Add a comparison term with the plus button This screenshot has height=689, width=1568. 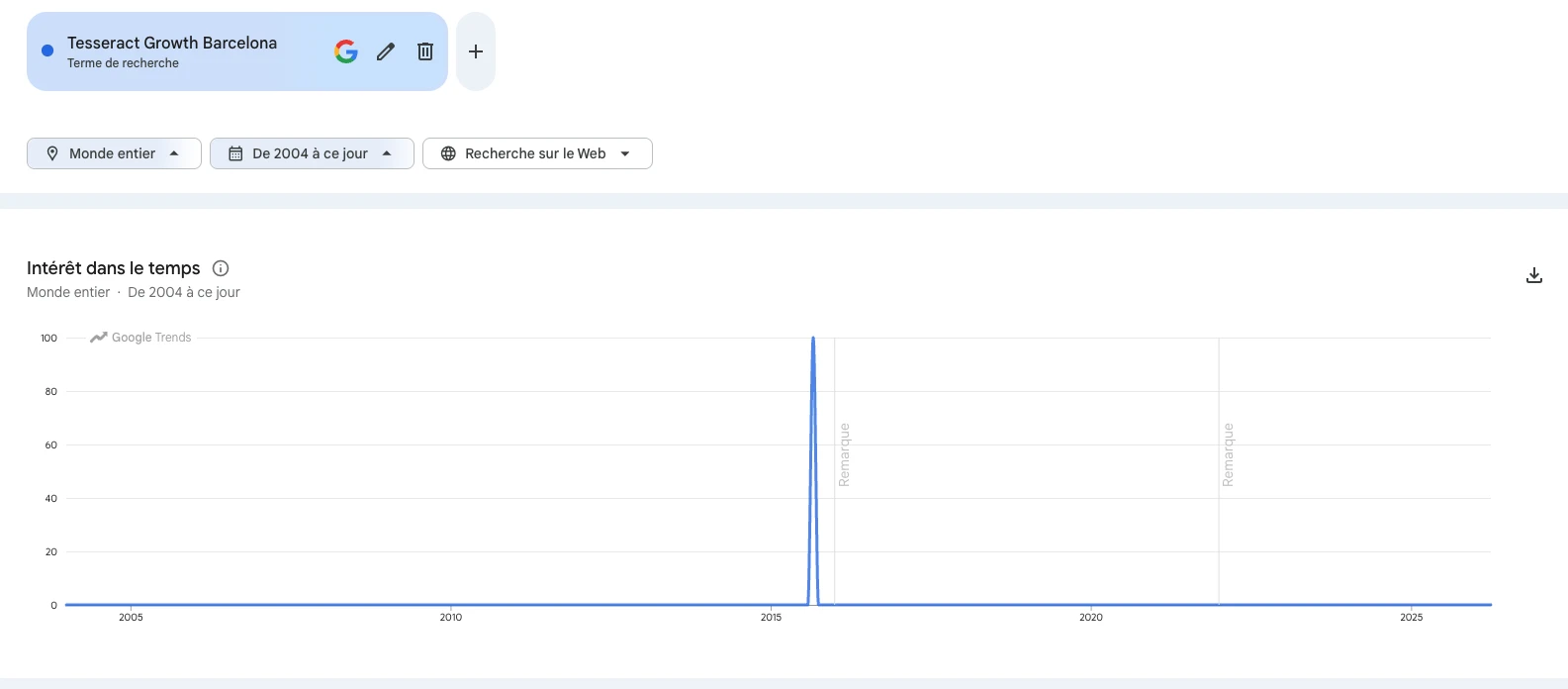476,50
